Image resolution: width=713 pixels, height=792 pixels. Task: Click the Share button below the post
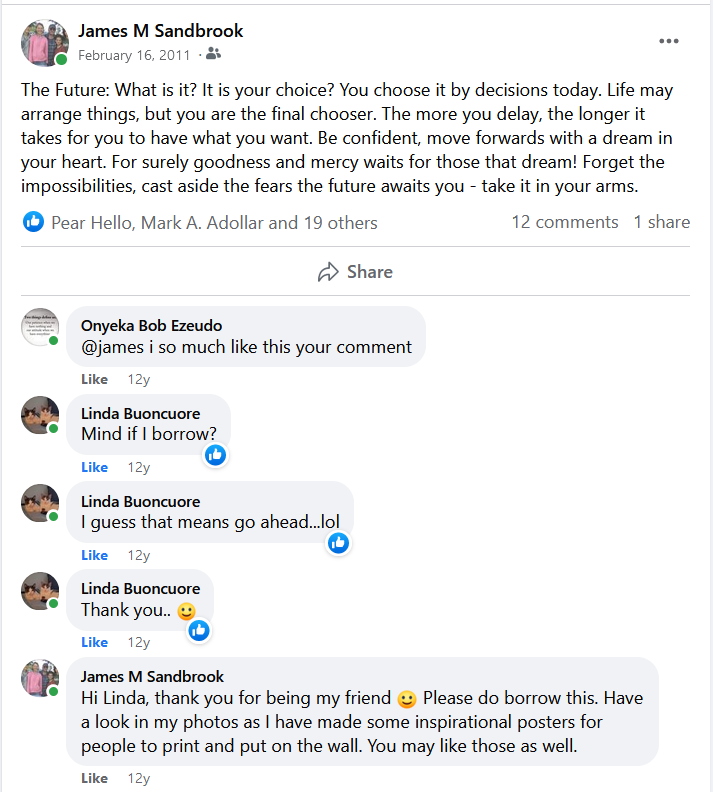pyautogui.click(x=355, y=272)
